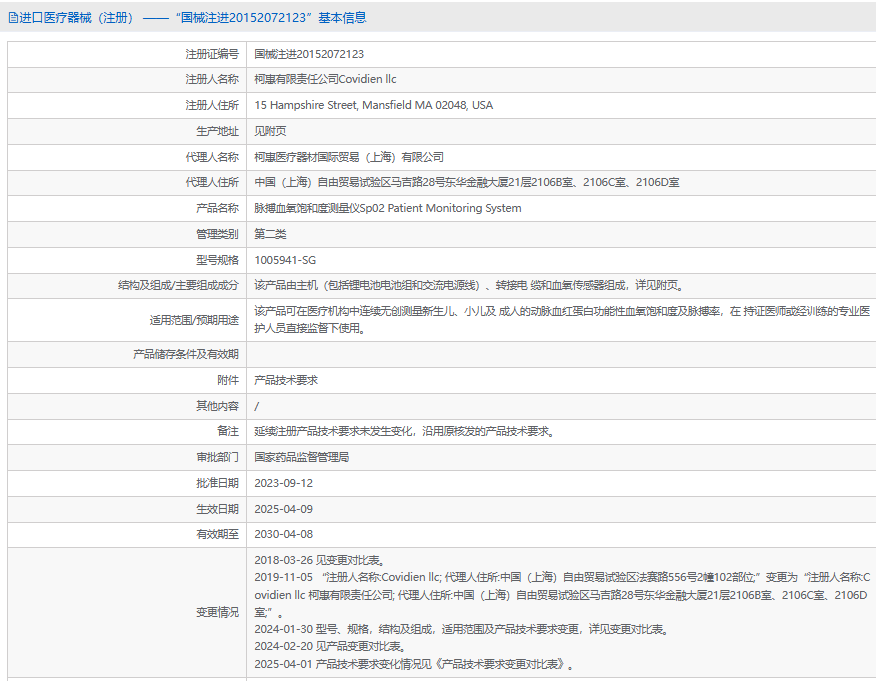
Task: Select the label '型号规格'
Action: click(x=217, y=260)
